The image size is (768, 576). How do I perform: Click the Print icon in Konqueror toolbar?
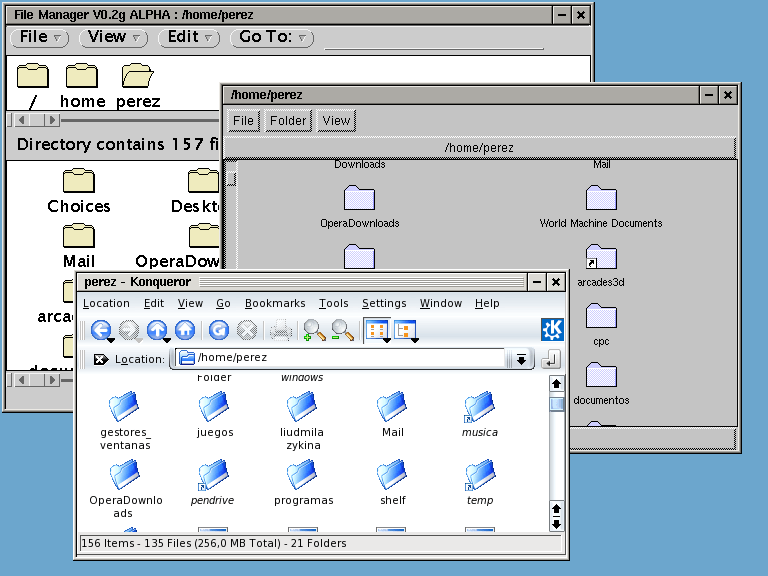click(281, 330)
